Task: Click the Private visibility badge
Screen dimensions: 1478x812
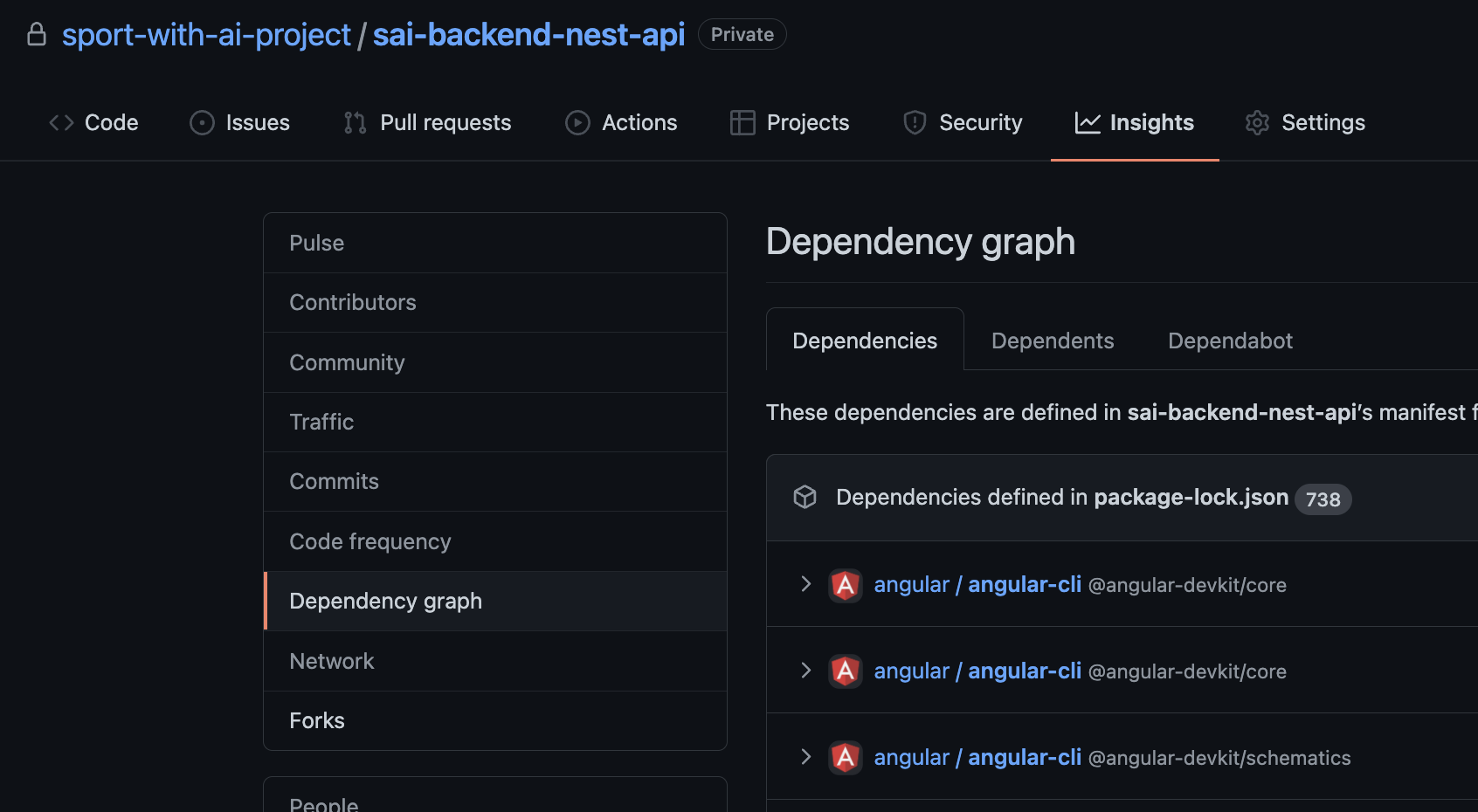Action: click(x=742, y=34)
